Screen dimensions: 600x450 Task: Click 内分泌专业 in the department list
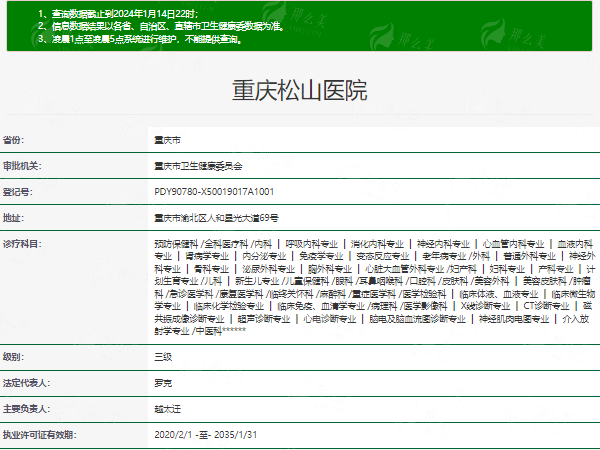(264, 256)
